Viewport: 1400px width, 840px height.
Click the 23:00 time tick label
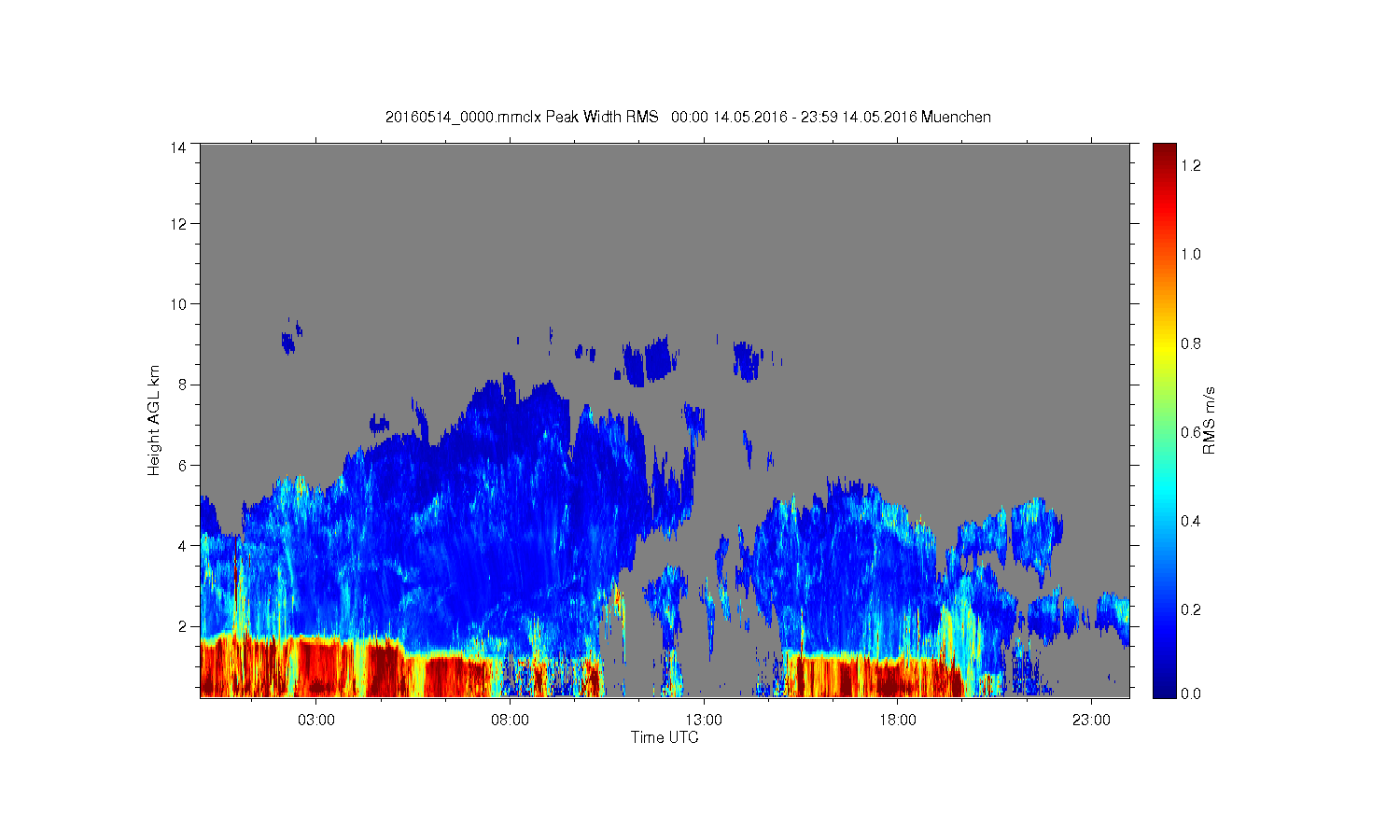[1091, 721]
